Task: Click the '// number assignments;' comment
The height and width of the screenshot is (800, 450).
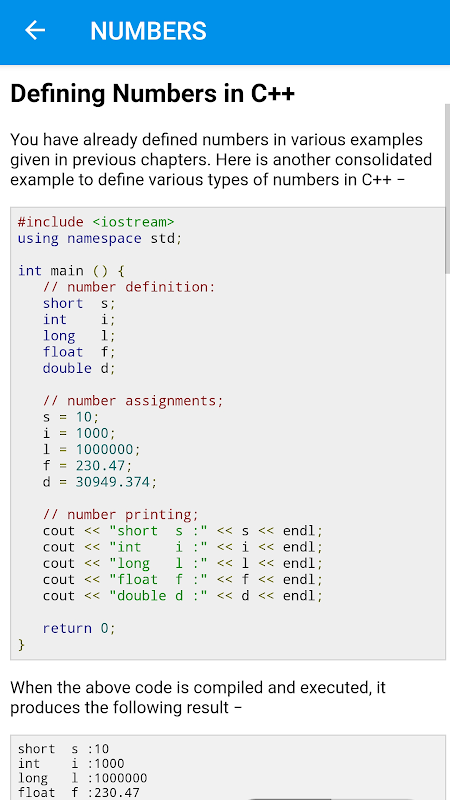Action: tap(133, 401)
